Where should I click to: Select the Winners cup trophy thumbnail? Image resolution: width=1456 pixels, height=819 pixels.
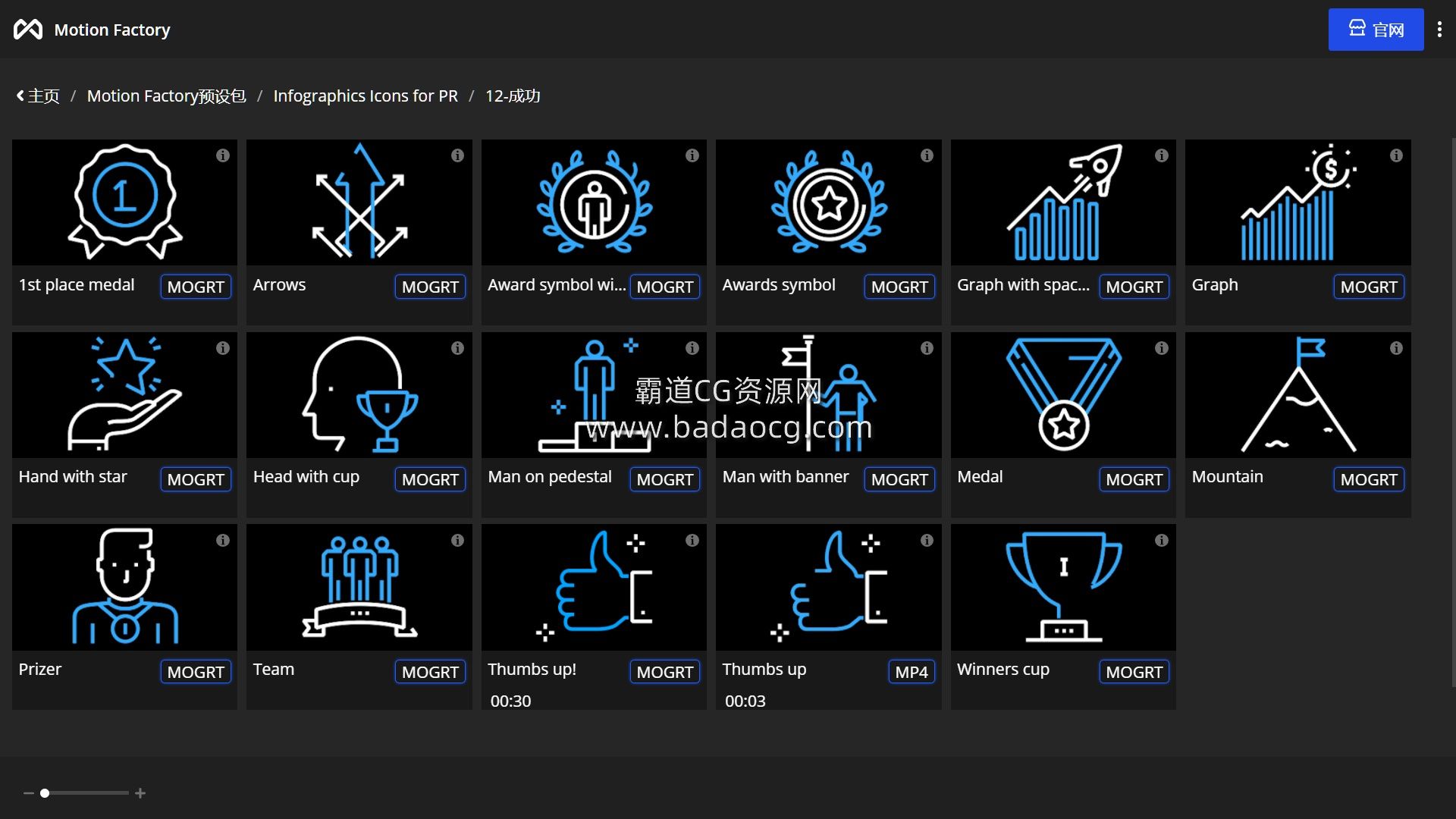click(1063, 587)
